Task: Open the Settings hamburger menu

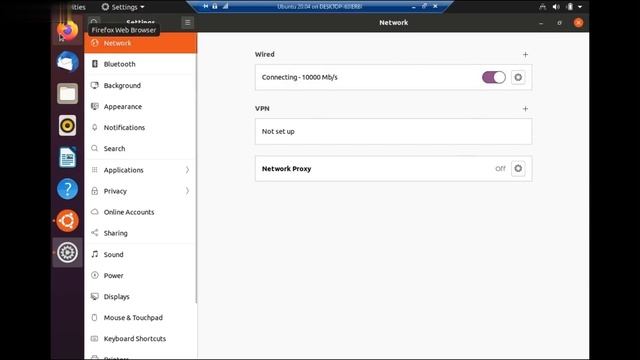Action: point(188,22)
